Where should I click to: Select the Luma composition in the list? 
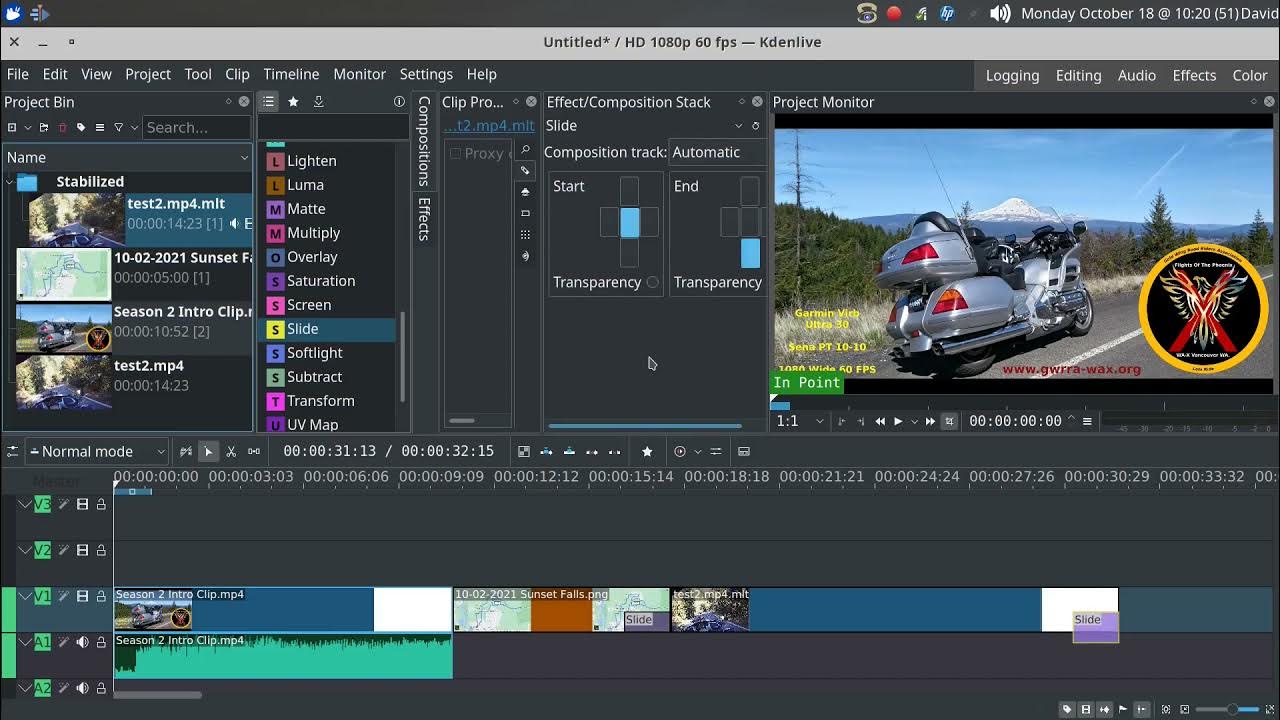pos(305,185)
